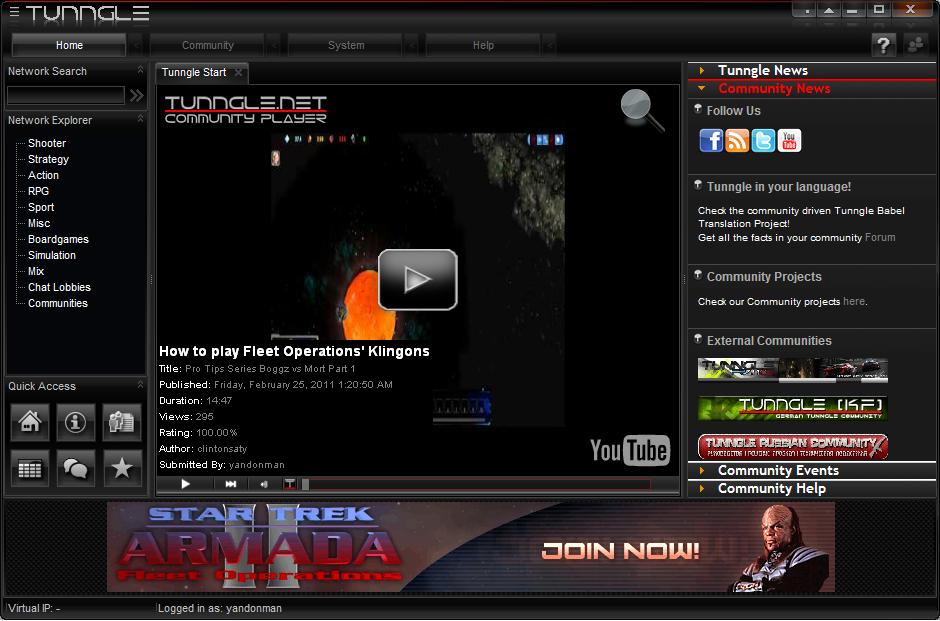Viewport: 940px width, 621px height.
Task: Click the chat bubbles Quick Access icon
Action: point(76,468)
